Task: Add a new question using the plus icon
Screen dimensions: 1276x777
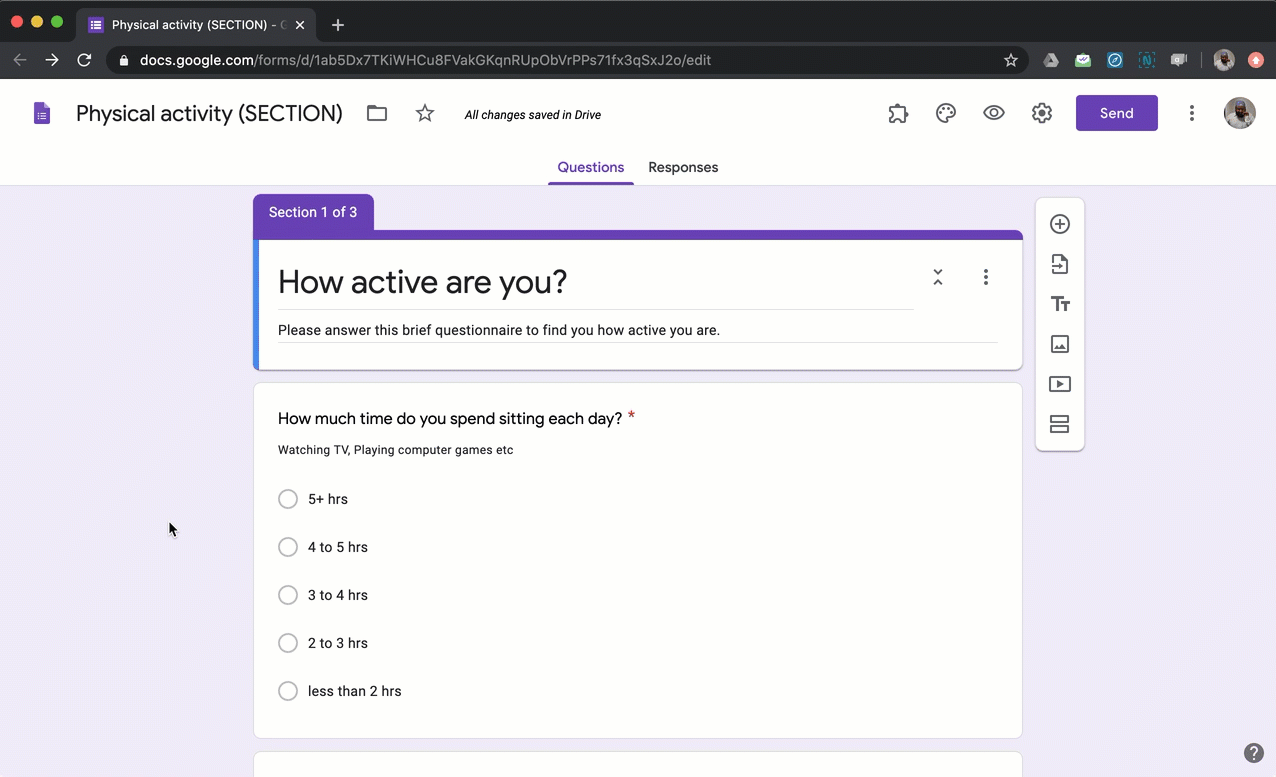Action: 1060,224
